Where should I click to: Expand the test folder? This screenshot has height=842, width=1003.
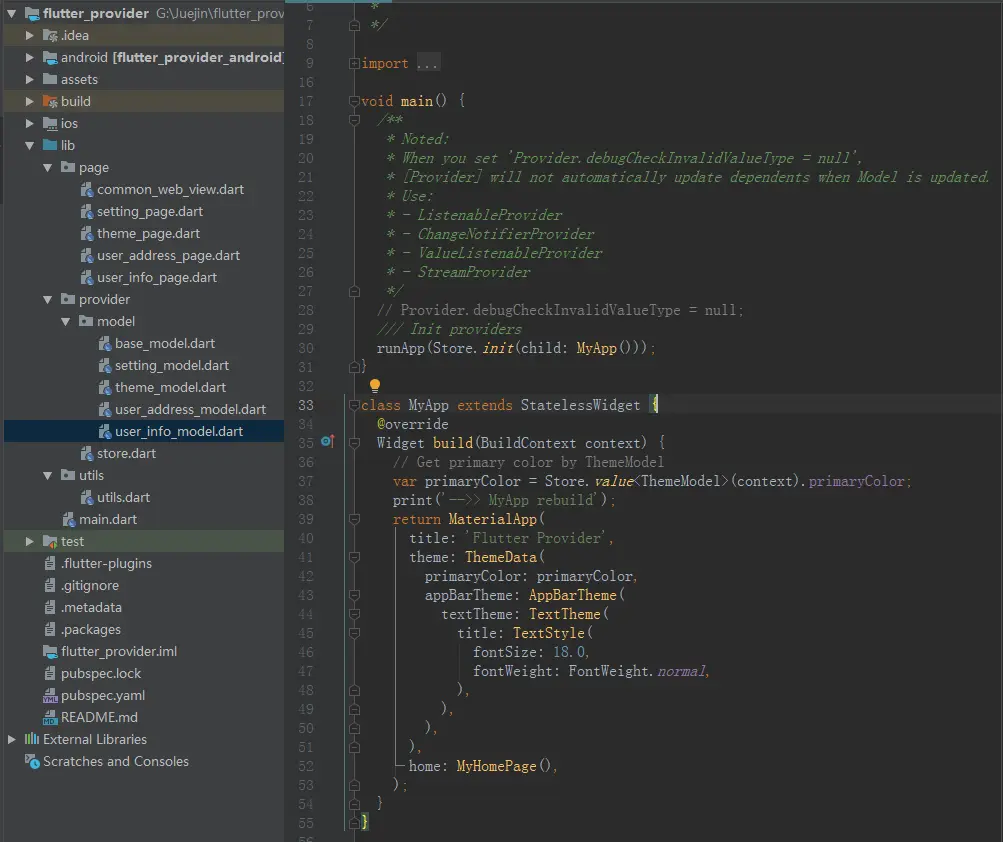(x=29, y=541)
